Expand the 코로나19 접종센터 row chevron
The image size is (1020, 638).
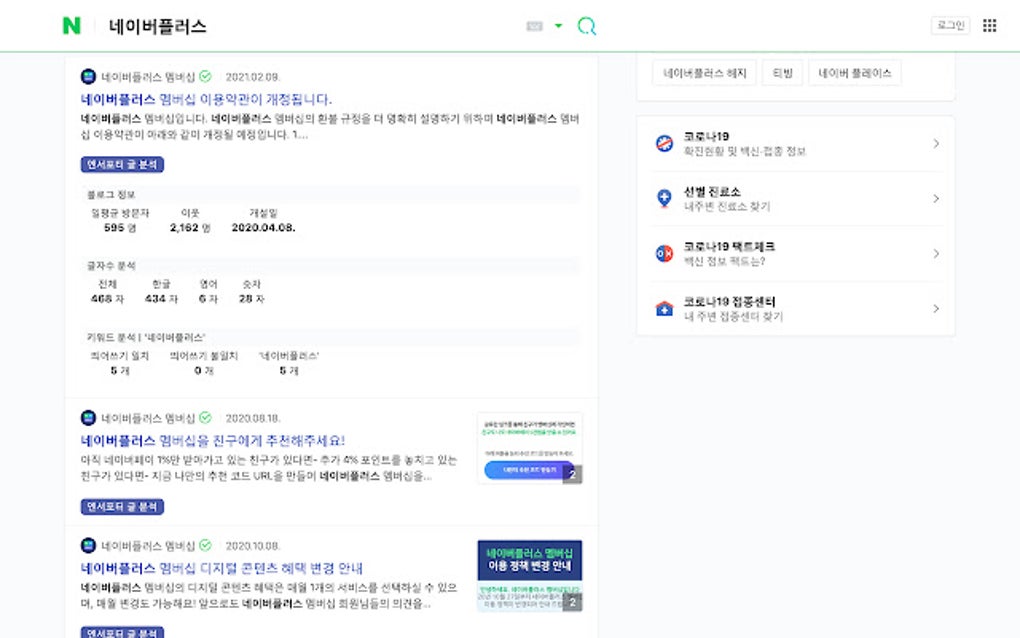936,308
